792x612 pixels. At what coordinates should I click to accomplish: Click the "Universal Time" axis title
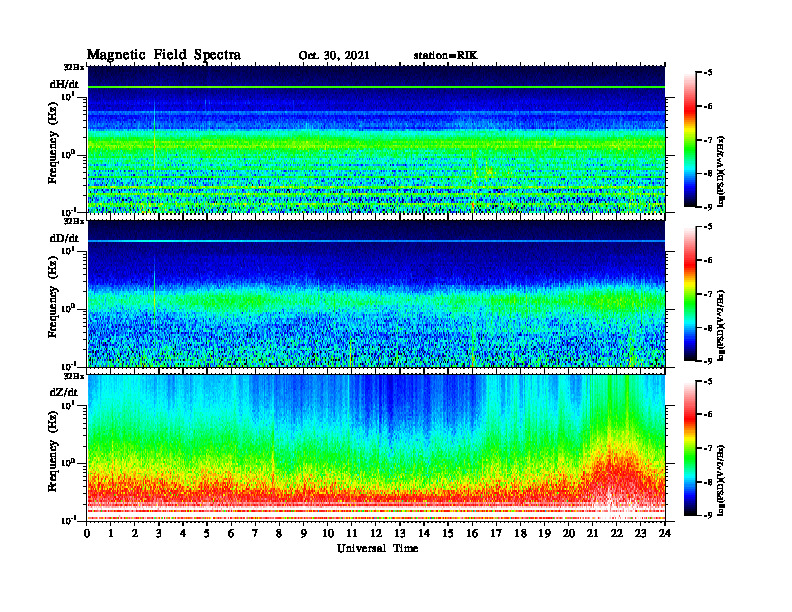coord(377,548)
